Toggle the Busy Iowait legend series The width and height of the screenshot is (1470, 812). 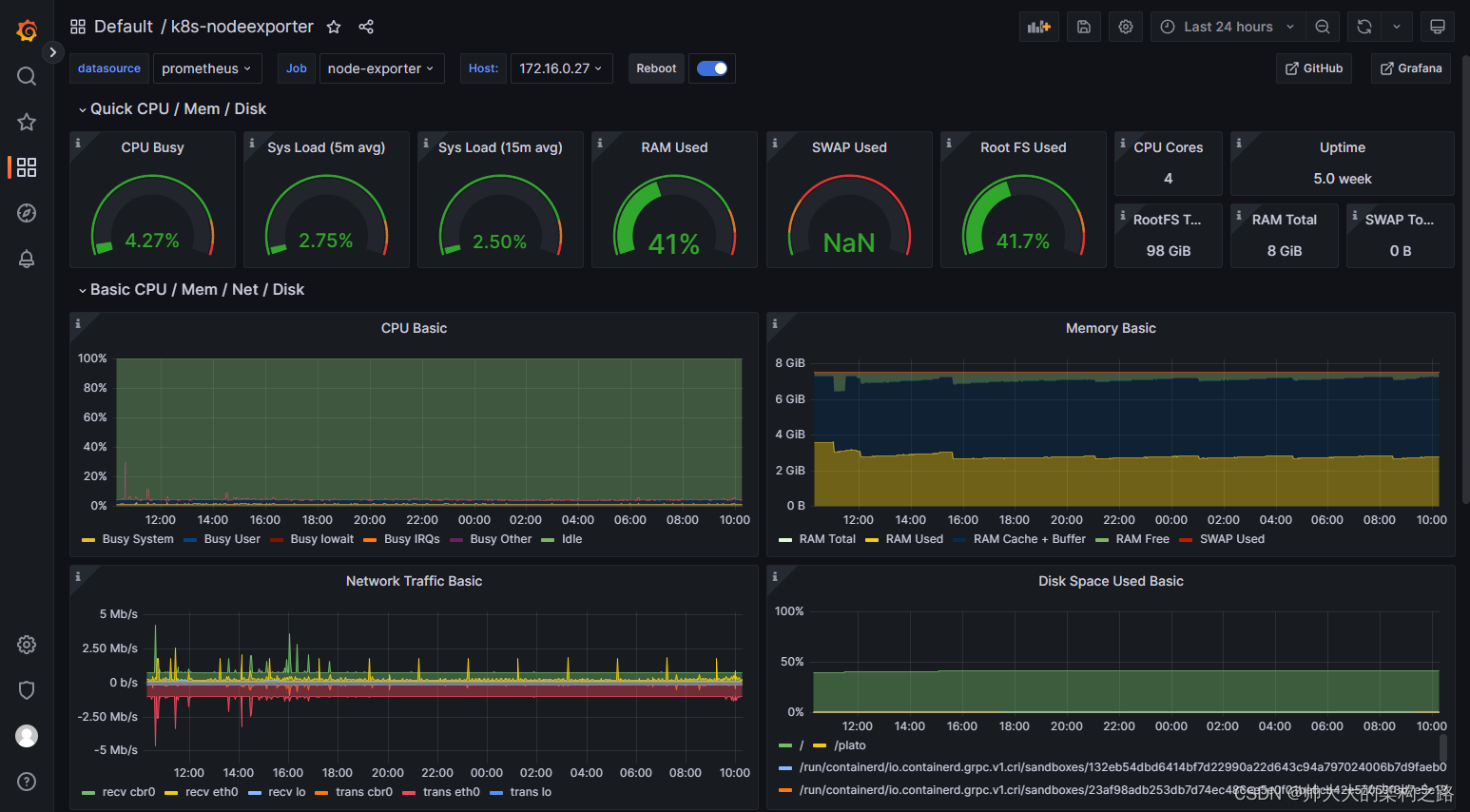tap(321, 539)
